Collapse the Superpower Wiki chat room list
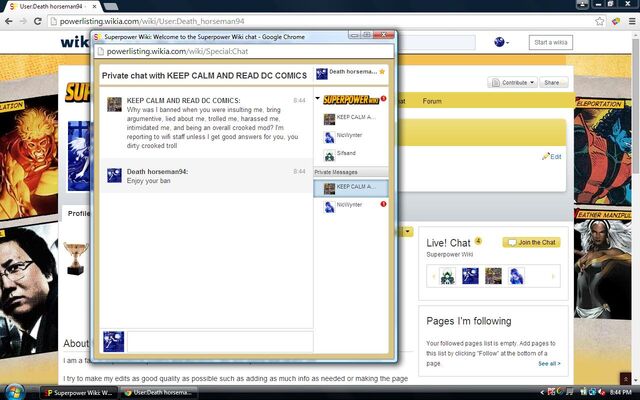The image size is (640, 400). click(x=318, y=98)
